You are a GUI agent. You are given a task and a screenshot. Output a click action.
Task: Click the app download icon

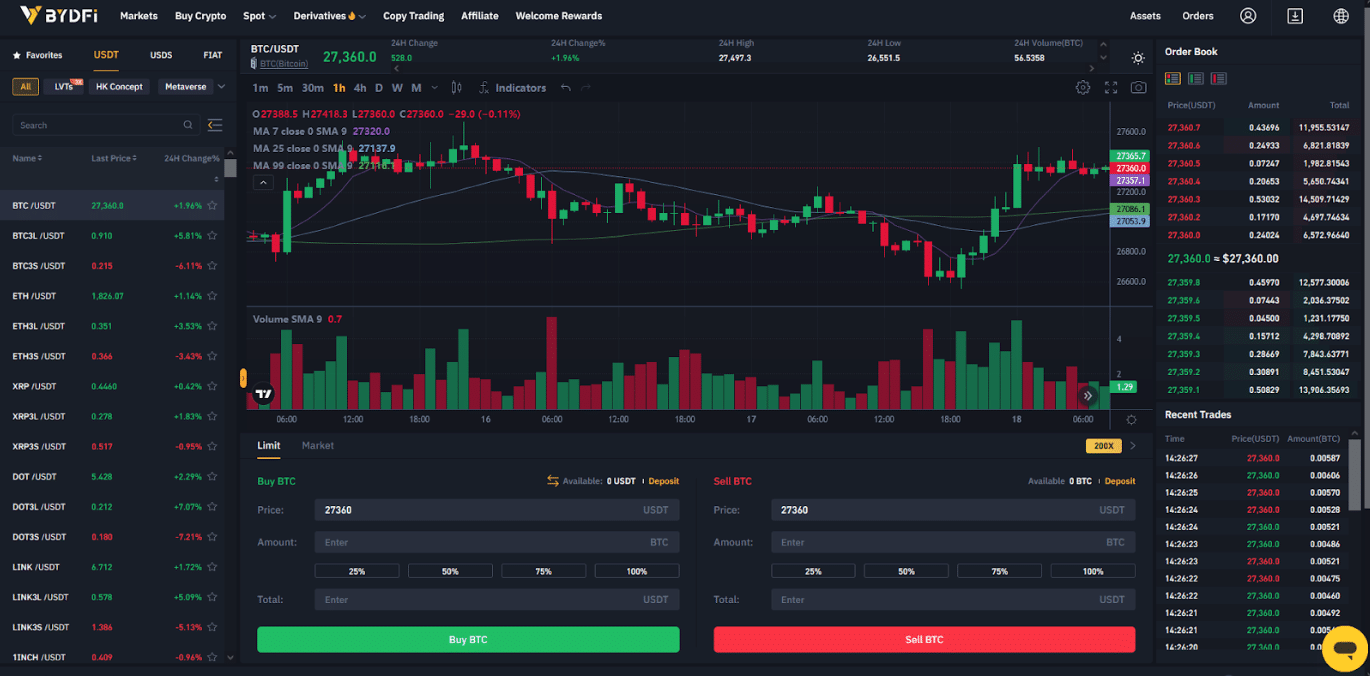[x=1295, y=16]
